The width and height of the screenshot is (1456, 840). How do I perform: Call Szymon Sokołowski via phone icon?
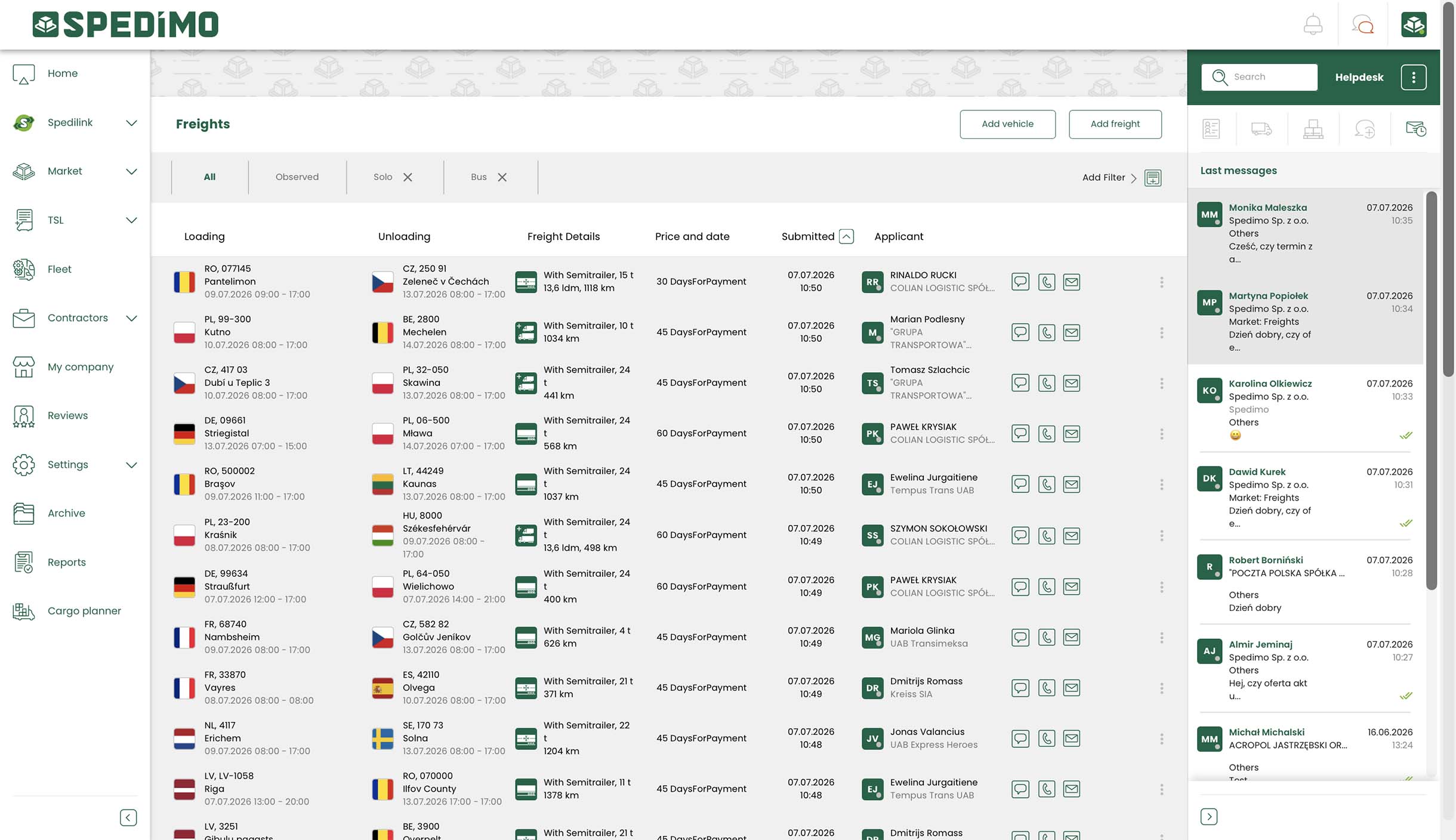pos(1047,535)
